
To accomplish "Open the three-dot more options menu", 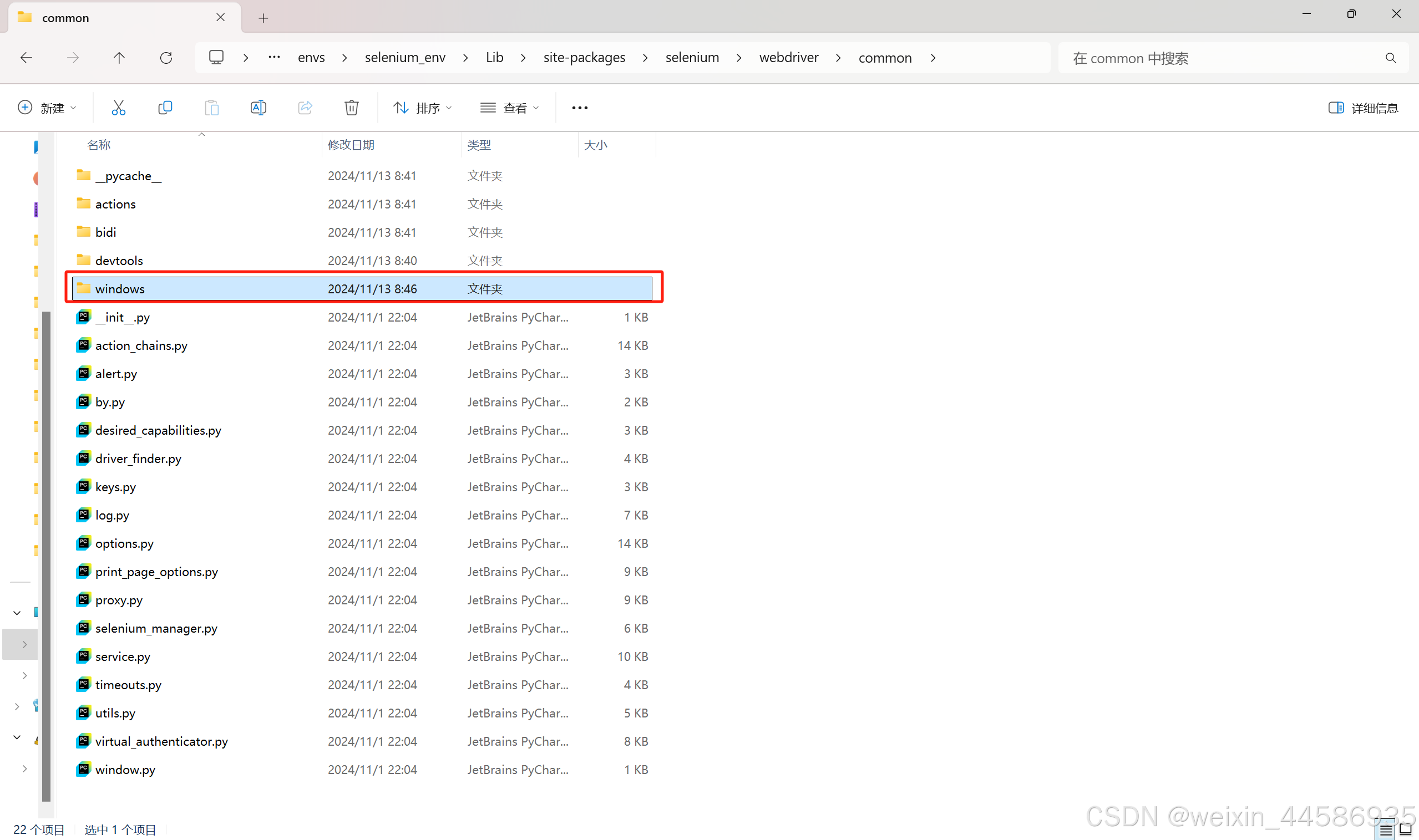I will [x=579, y=108].
